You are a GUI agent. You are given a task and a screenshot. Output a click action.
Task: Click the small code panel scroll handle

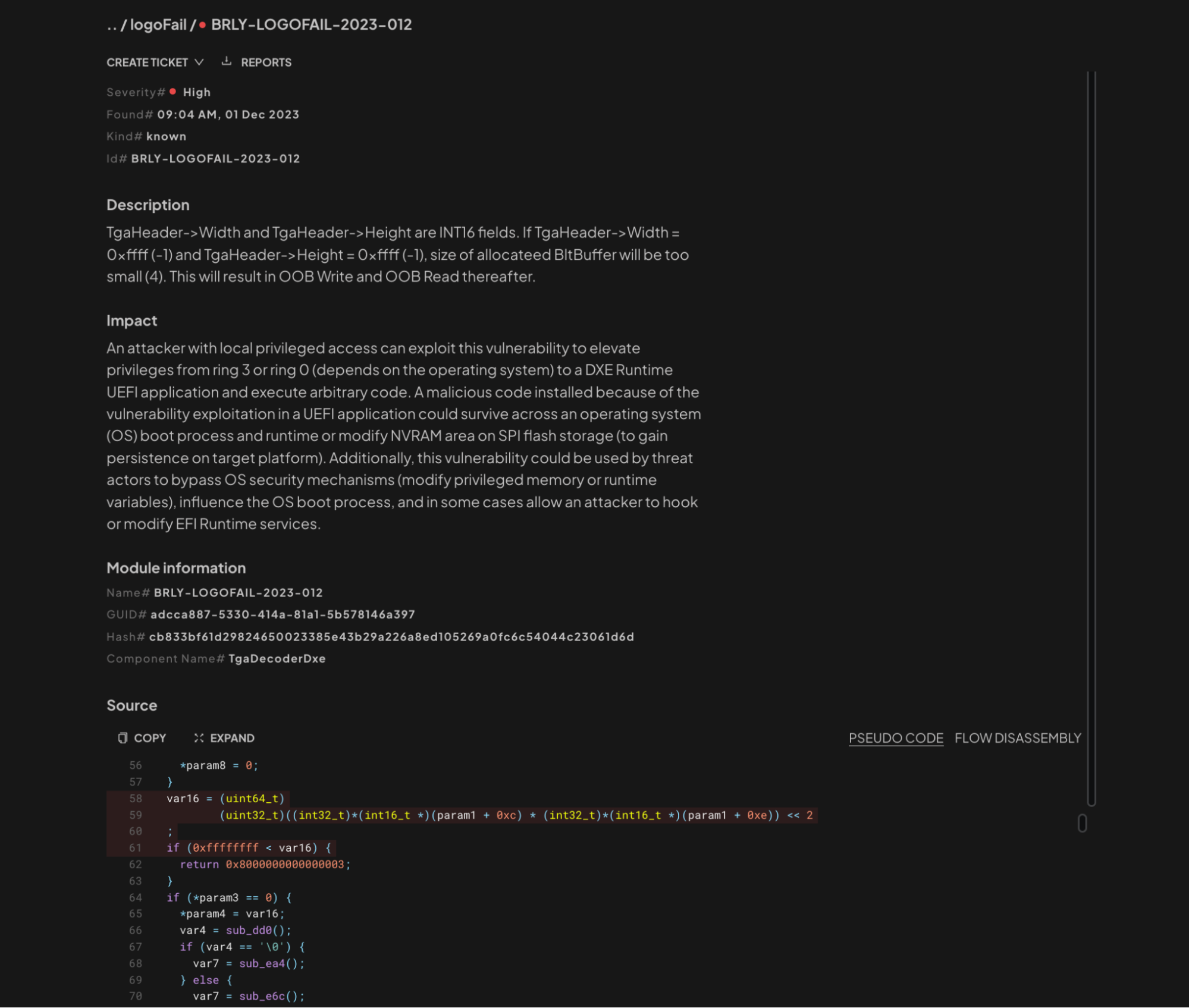[1082, 823]
